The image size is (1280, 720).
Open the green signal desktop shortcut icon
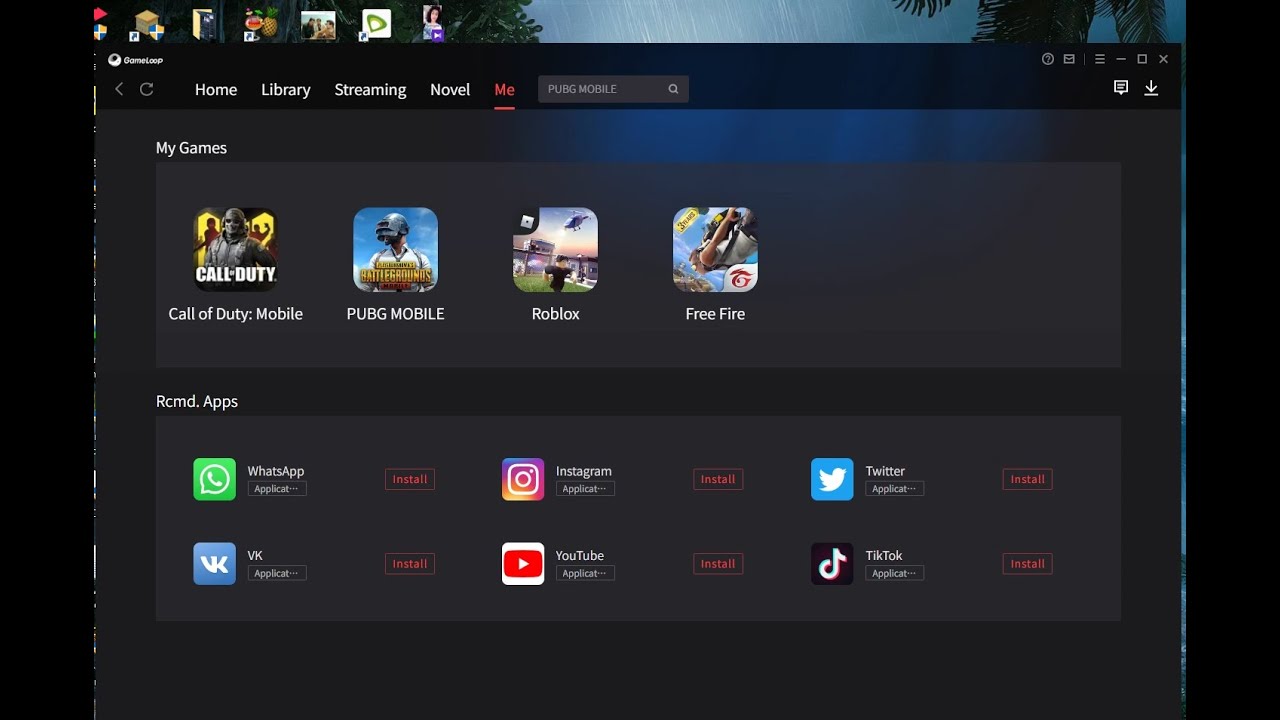pyautogui.click(x=376, y=24)
